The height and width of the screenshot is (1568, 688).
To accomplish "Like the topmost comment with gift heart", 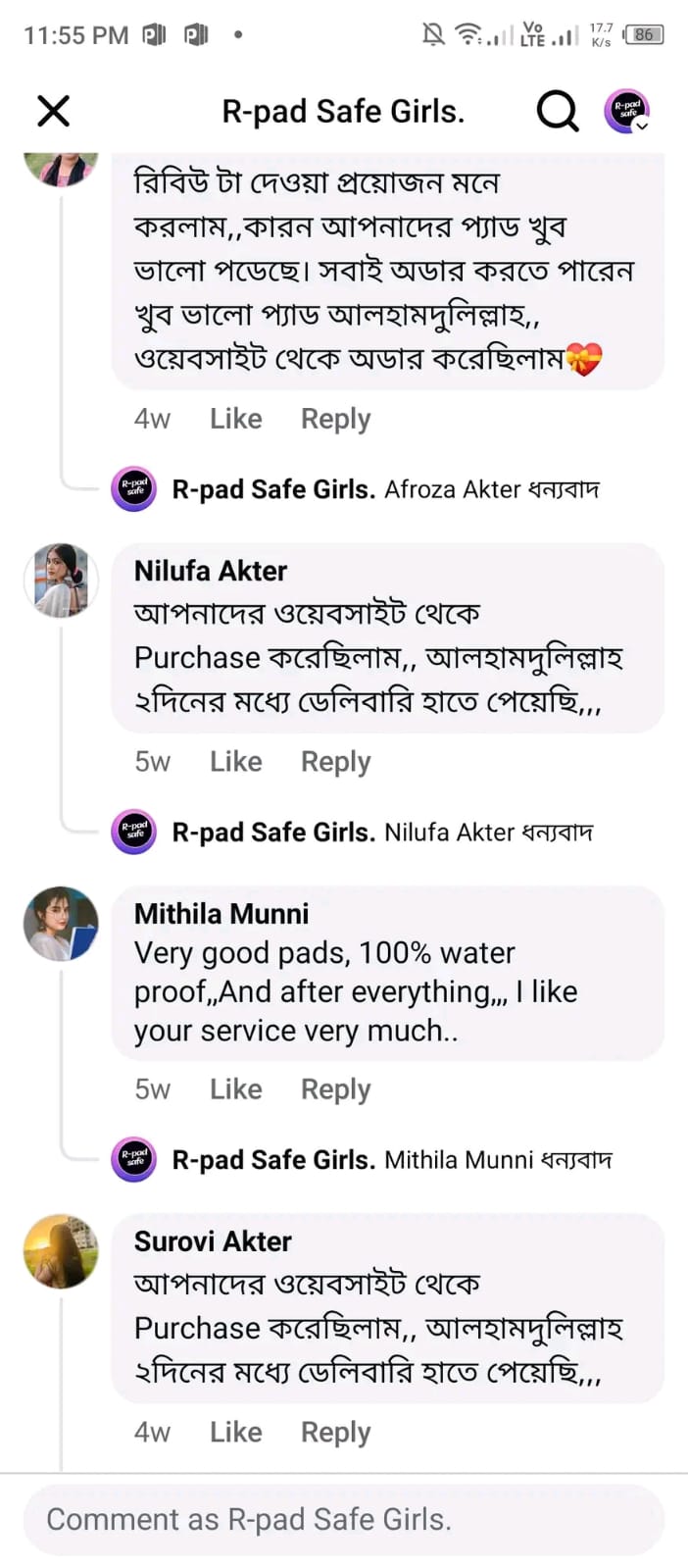I will pyautogui.click(x=235, y=419).
